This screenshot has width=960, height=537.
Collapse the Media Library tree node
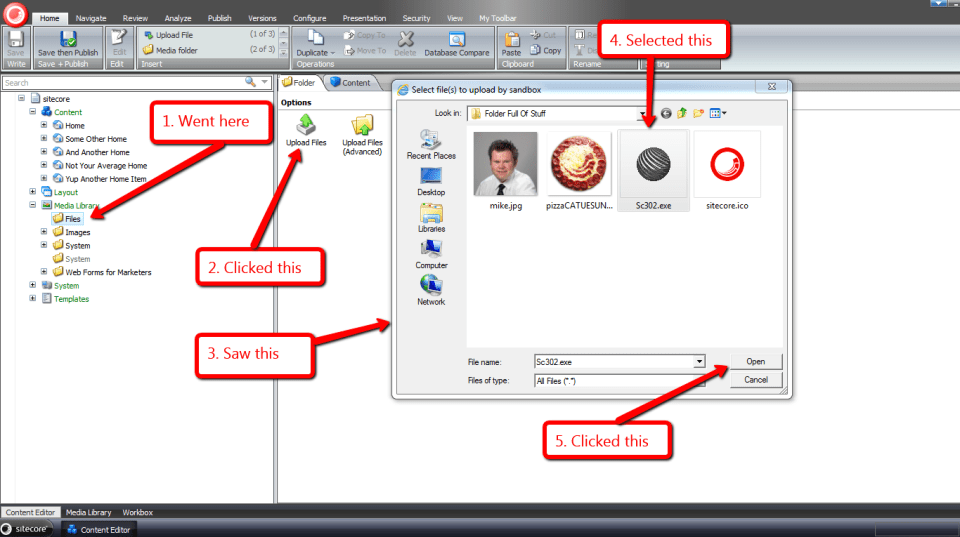pos(33,205)
